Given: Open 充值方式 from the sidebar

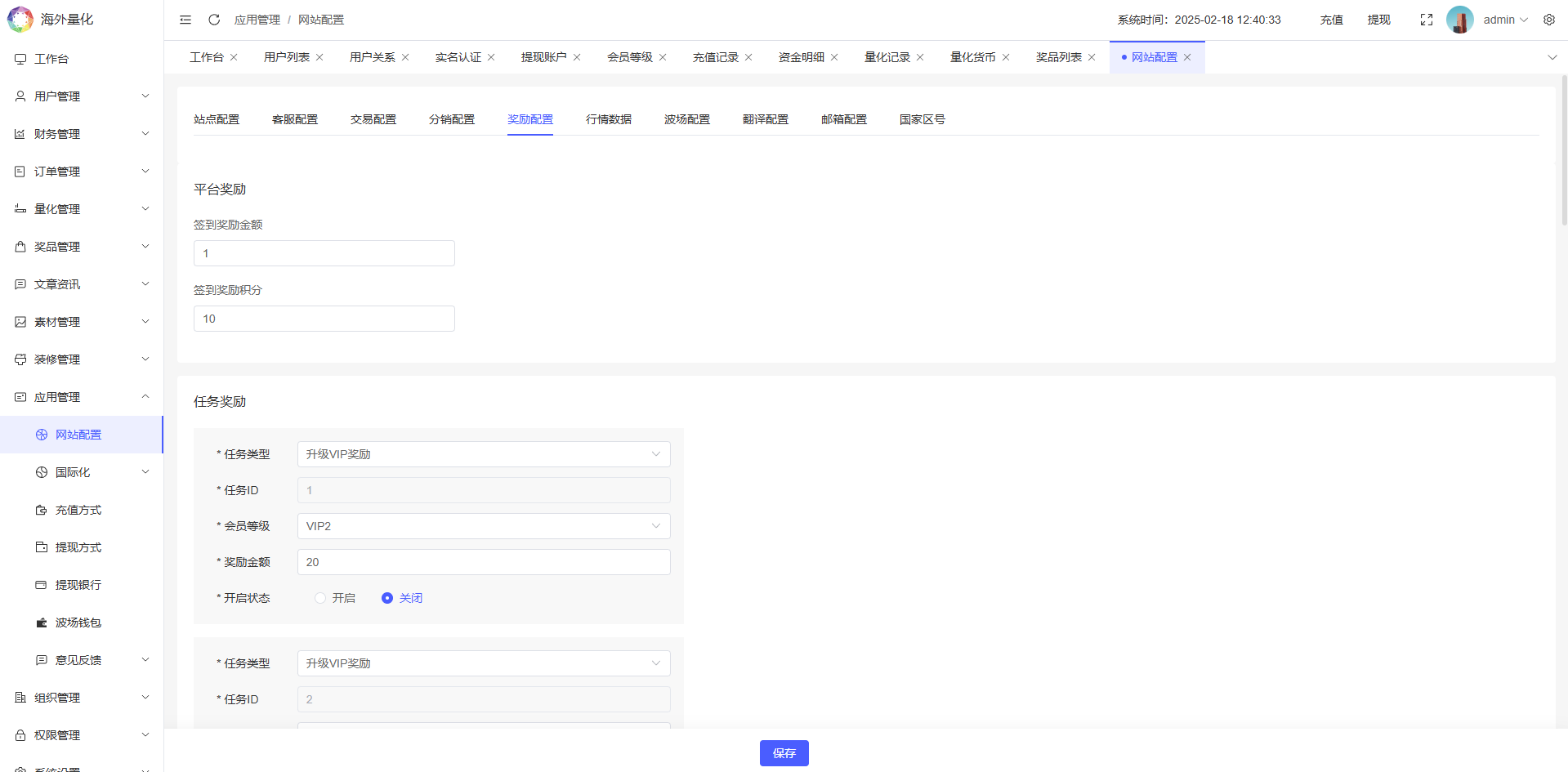Looking at the screenshot, I should pos(78,509).
